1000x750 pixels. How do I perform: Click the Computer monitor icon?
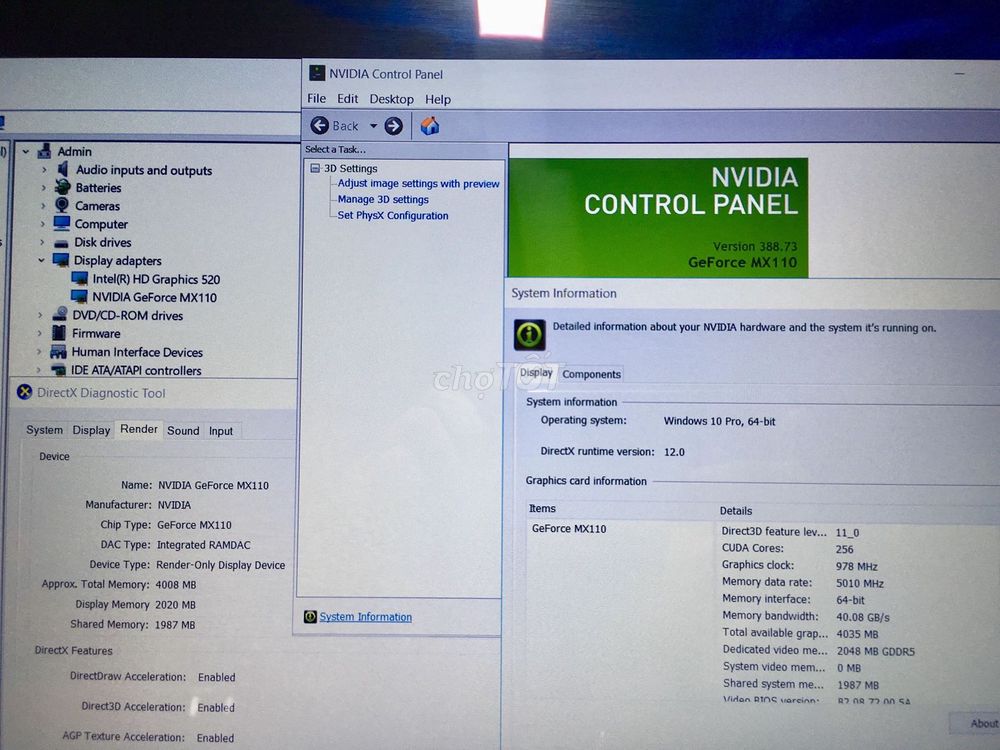pyautogui.click(x=62, y=223)
